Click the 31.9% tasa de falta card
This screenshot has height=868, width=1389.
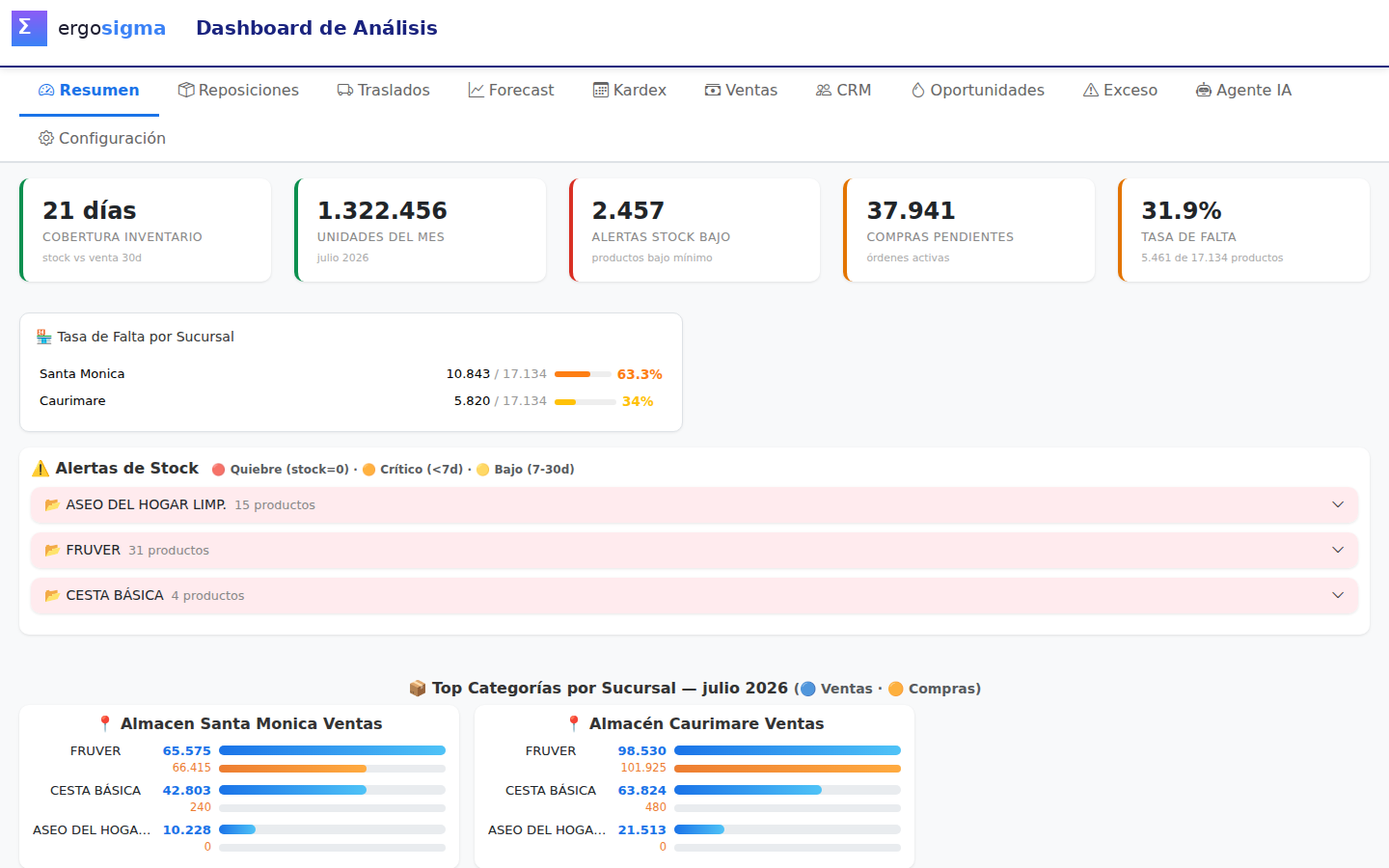1243,230
